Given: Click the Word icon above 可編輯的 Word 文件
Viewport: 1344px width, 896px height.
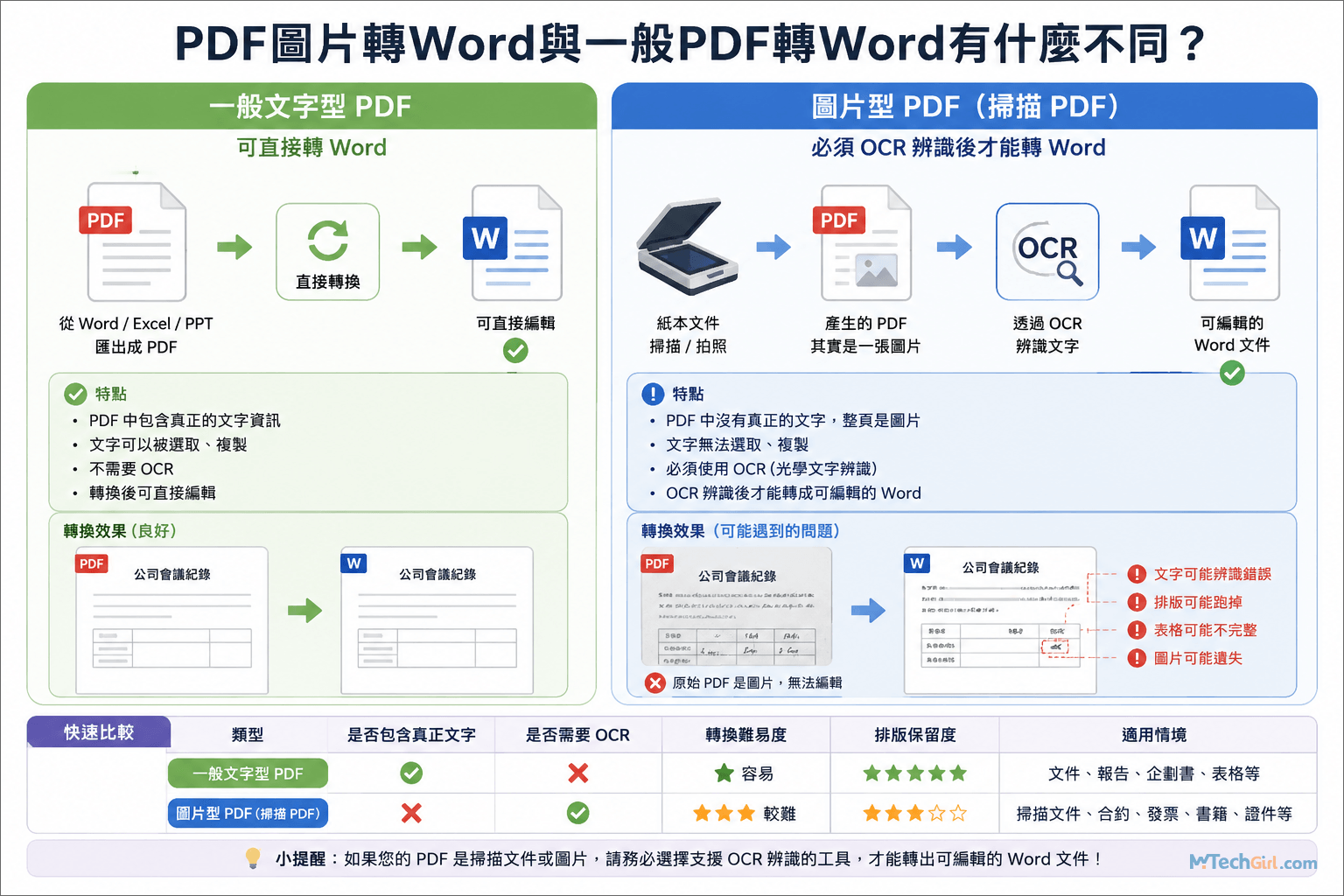Looking at the screenshot, I should (x=1230, y=242).
